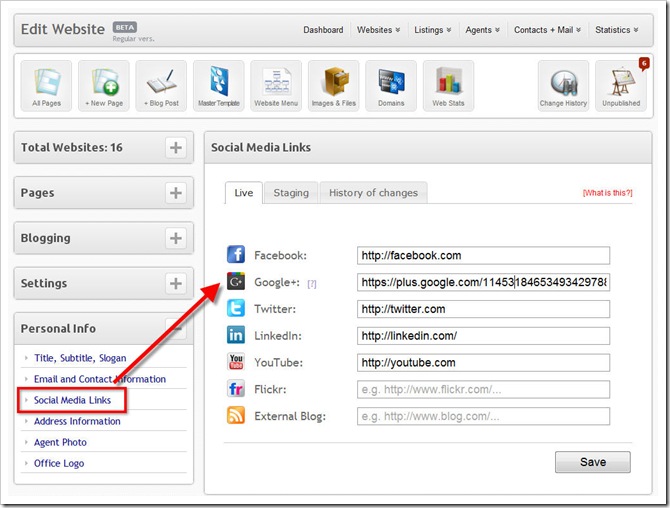This screenshot has width=670, height=508.
Task: Open Change History
Action: click(563, 86)
